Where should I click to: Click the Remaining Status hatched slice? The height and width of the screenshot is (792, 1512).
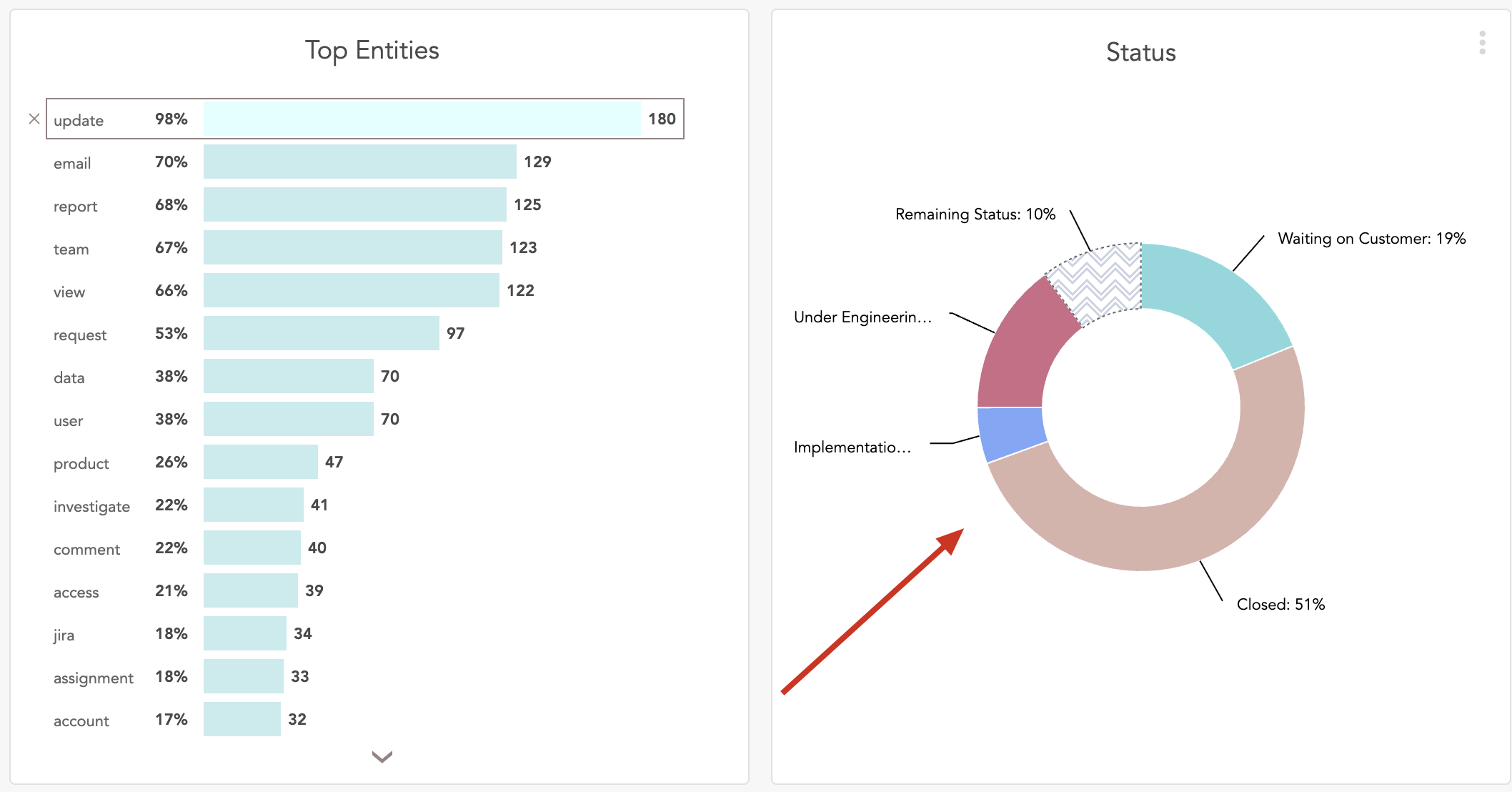[1100, 282]
